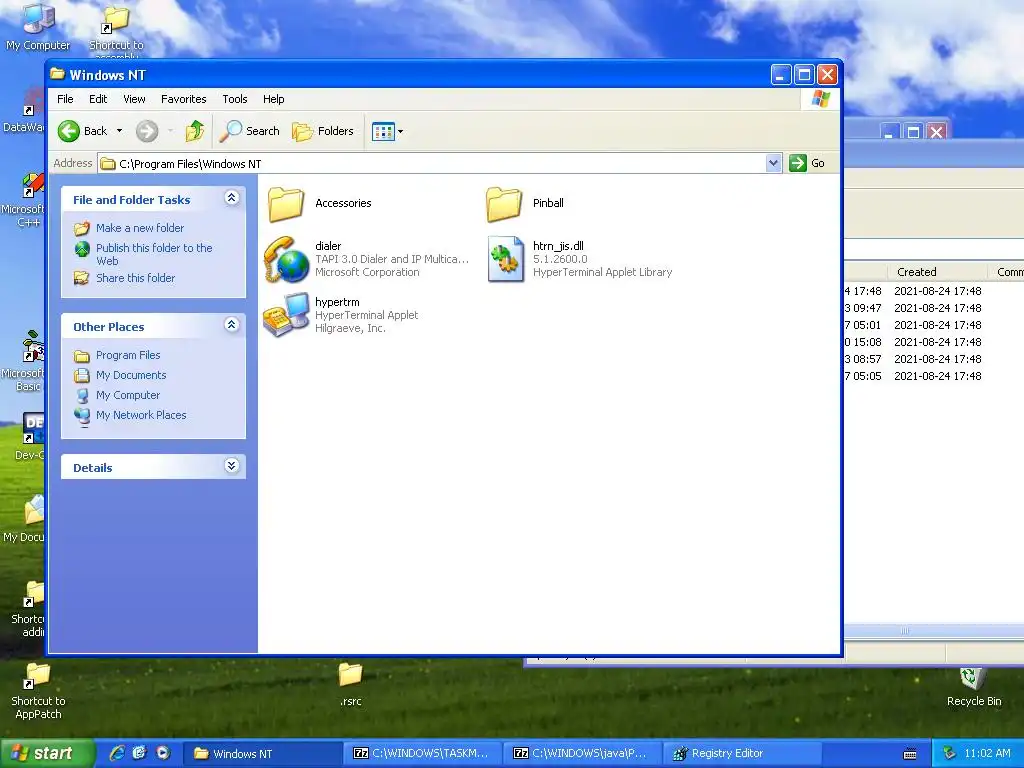Viewport: 1024px width, 768px height.
Task: Select Microsoft C++ desktop shortcut
Action: click(25, 200)
